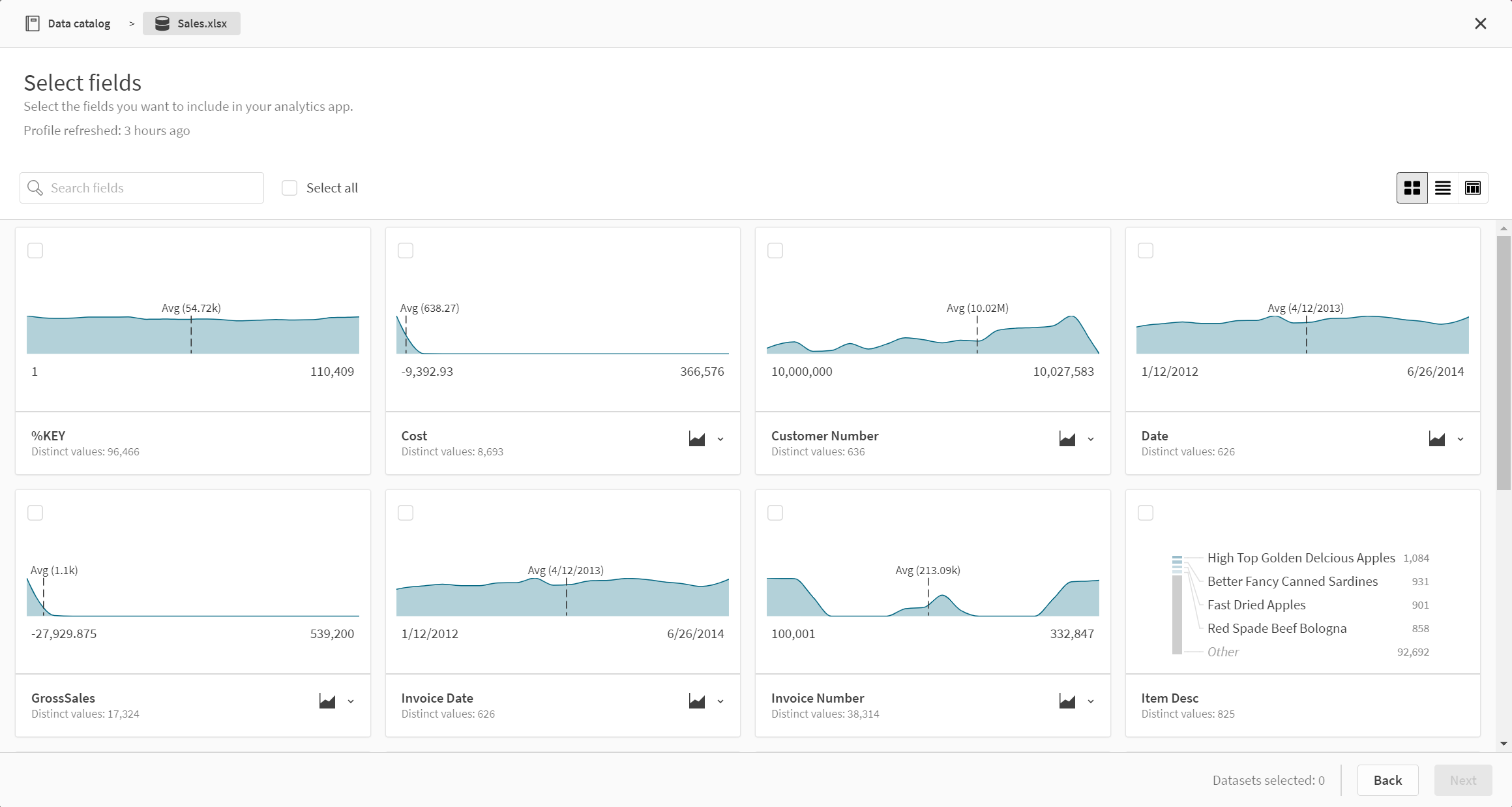Toggle Select all checkbox
The width and height of the screenshot is (1512, 807).
click(289, 188)
